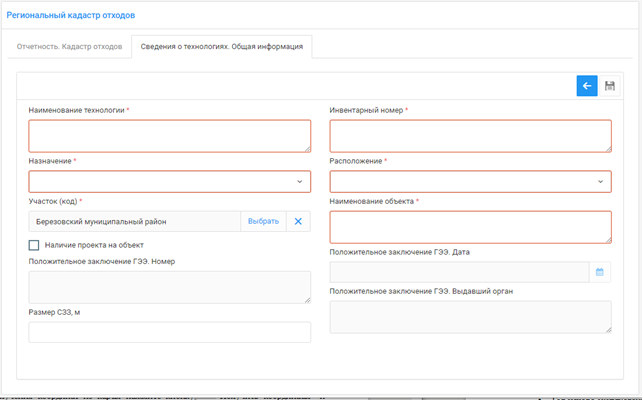Select the Наименование объекта text area

[x=469, y=227]
